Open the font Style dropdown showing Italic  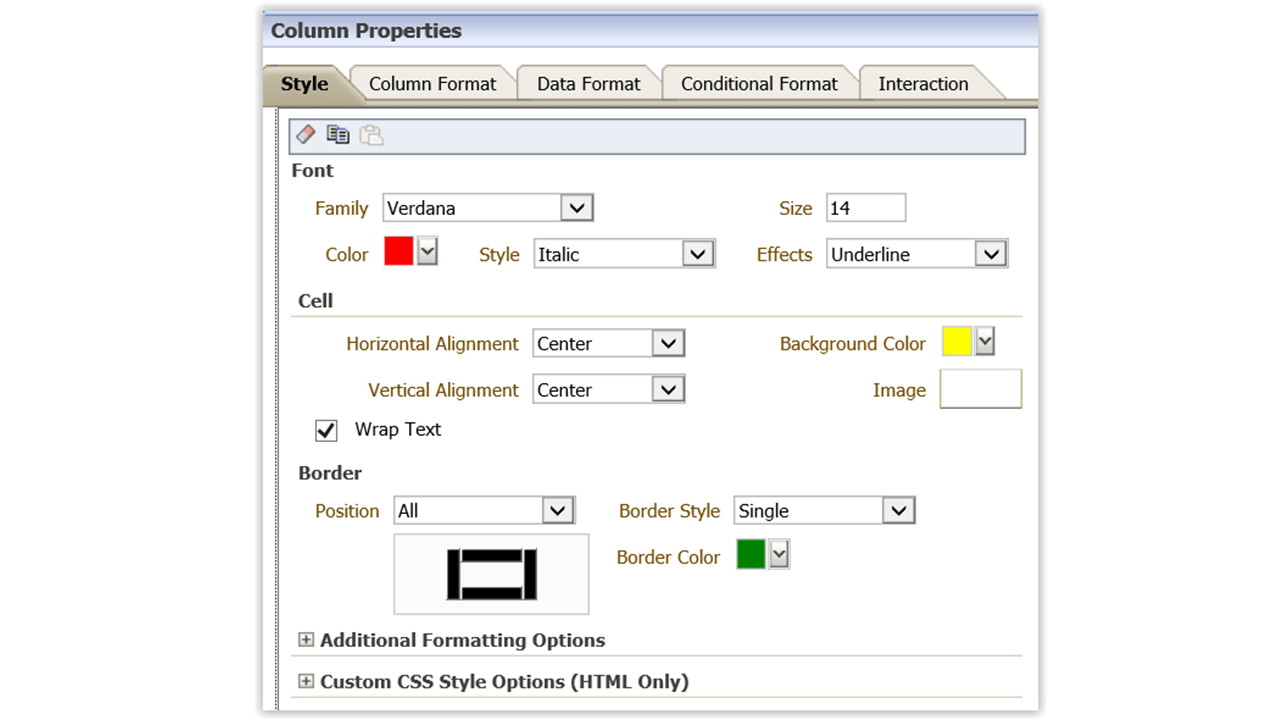(x=624, y=254)
